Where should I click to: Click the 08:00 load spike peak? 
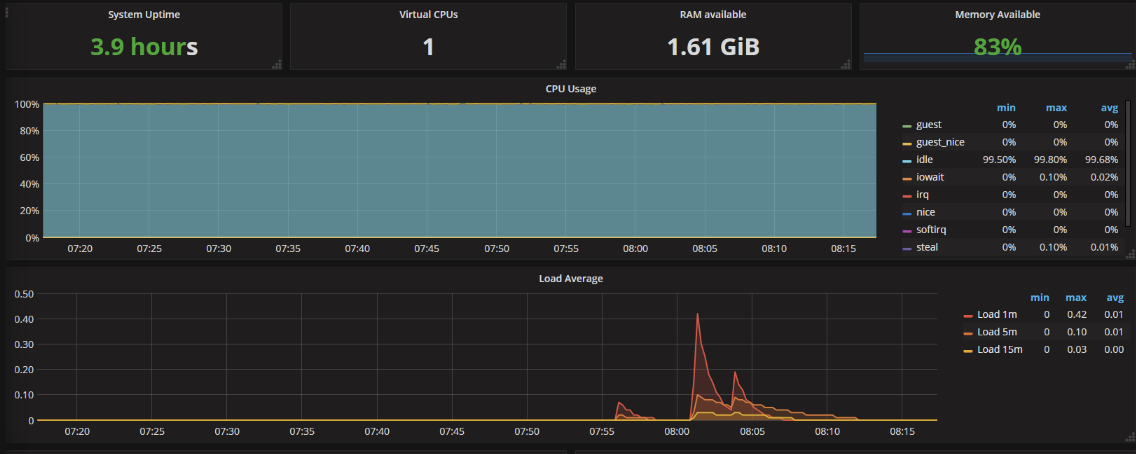697,314
